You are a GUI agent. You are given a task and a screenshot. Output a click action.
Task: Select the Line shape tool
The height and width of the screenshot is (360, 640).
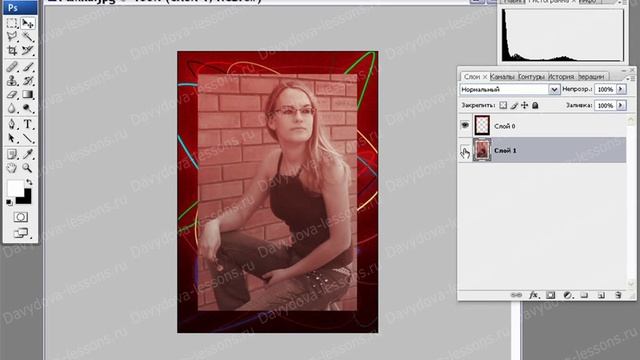click(28, 138)
